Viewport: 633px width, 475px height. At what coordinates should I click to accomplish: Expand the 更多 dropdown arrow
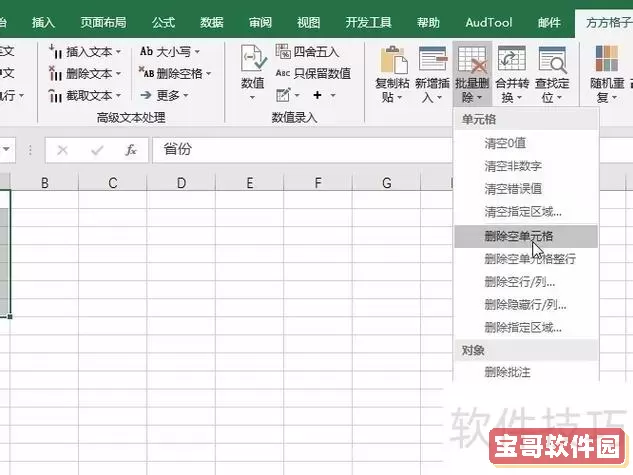(186, 96)
